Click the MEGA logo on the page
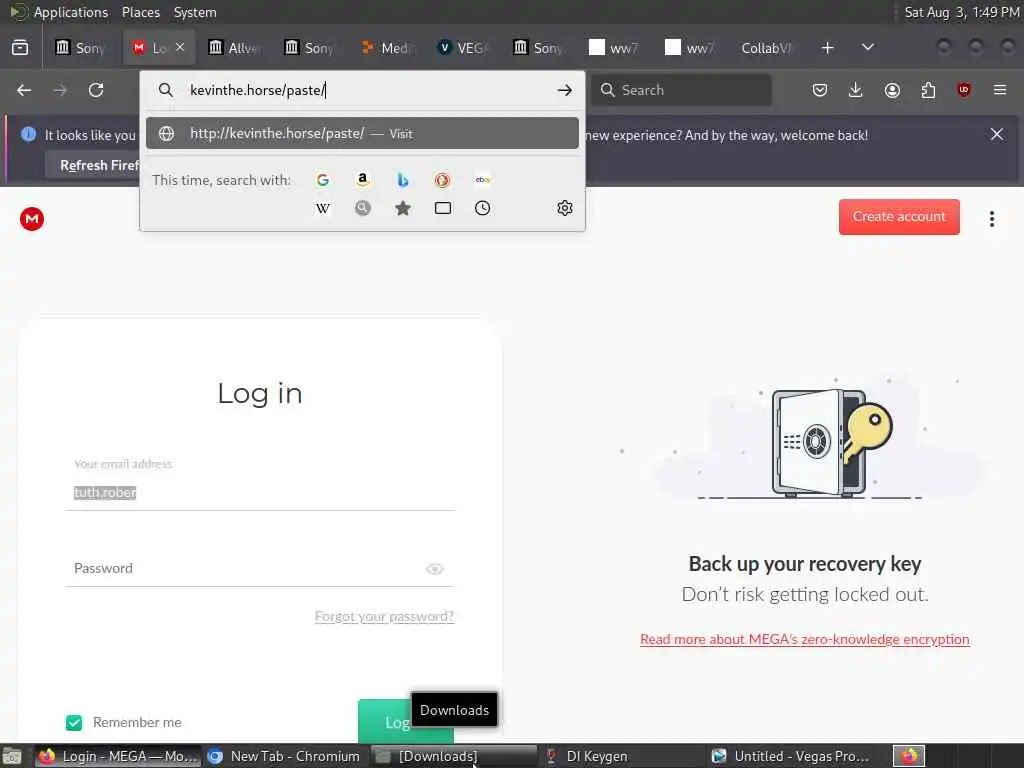 pyautogui.click(x=32, y=219)
